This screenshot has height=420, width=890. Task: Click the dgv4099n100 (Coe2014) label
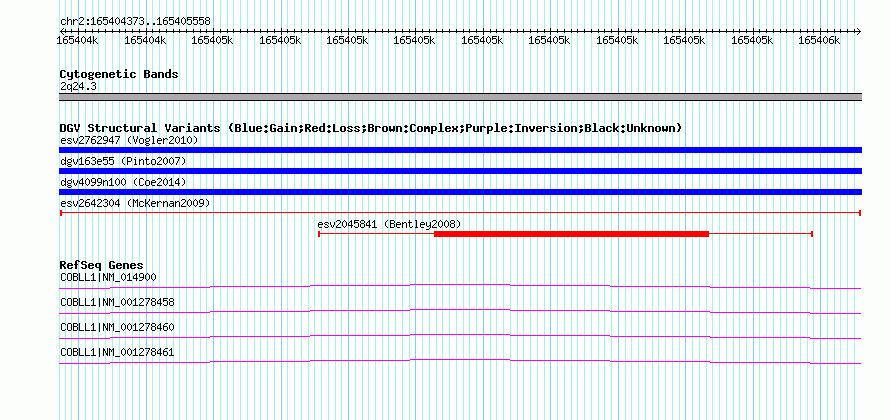[123, 182]
